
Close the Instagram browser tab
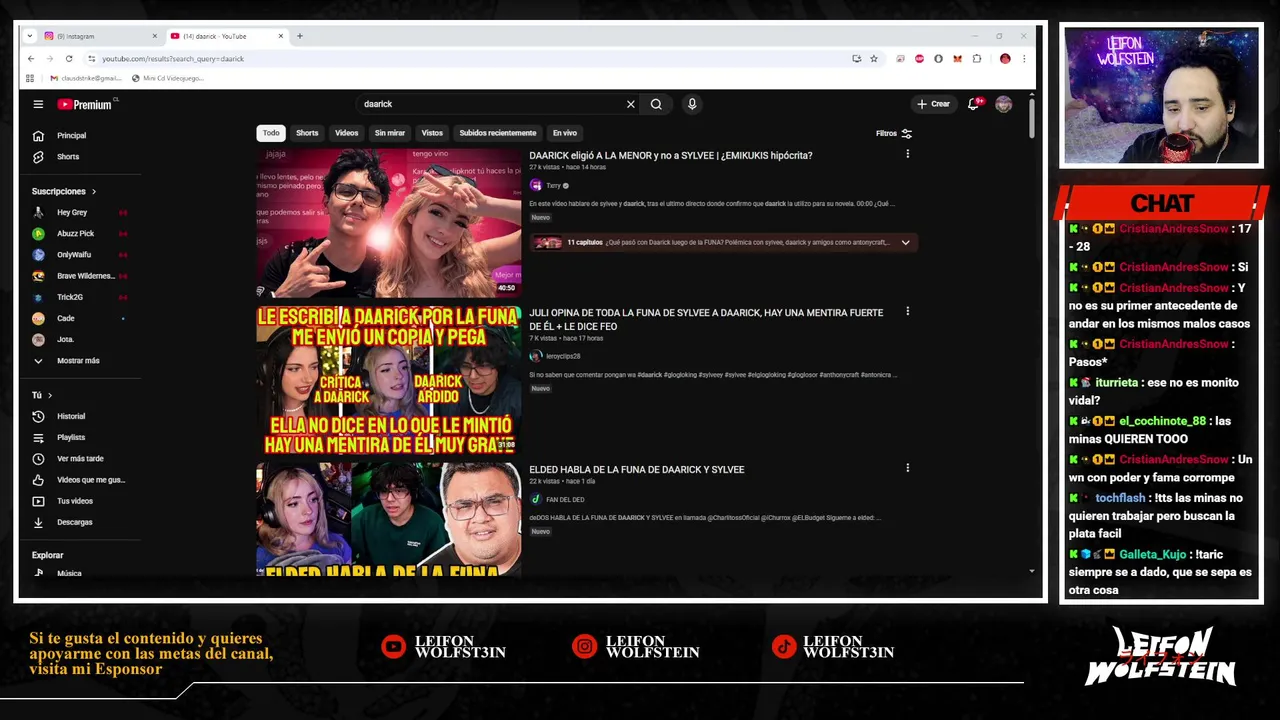pyautogui.click(x=155, y=36)
